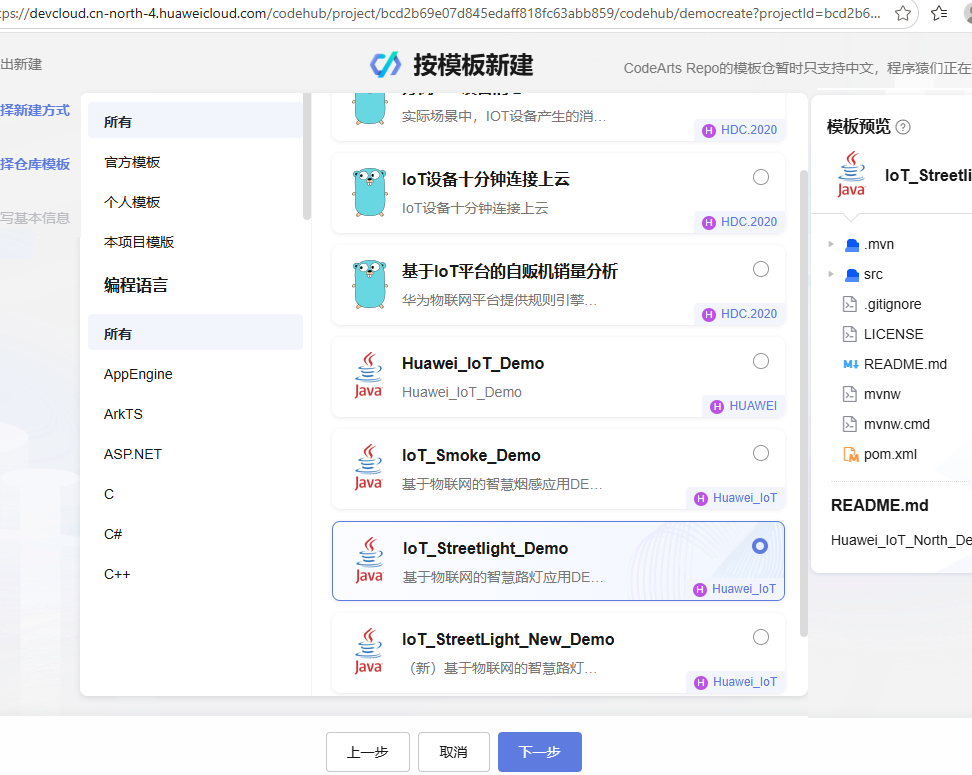Click the help icon next to 模板预览

click(x=903, y=127)
